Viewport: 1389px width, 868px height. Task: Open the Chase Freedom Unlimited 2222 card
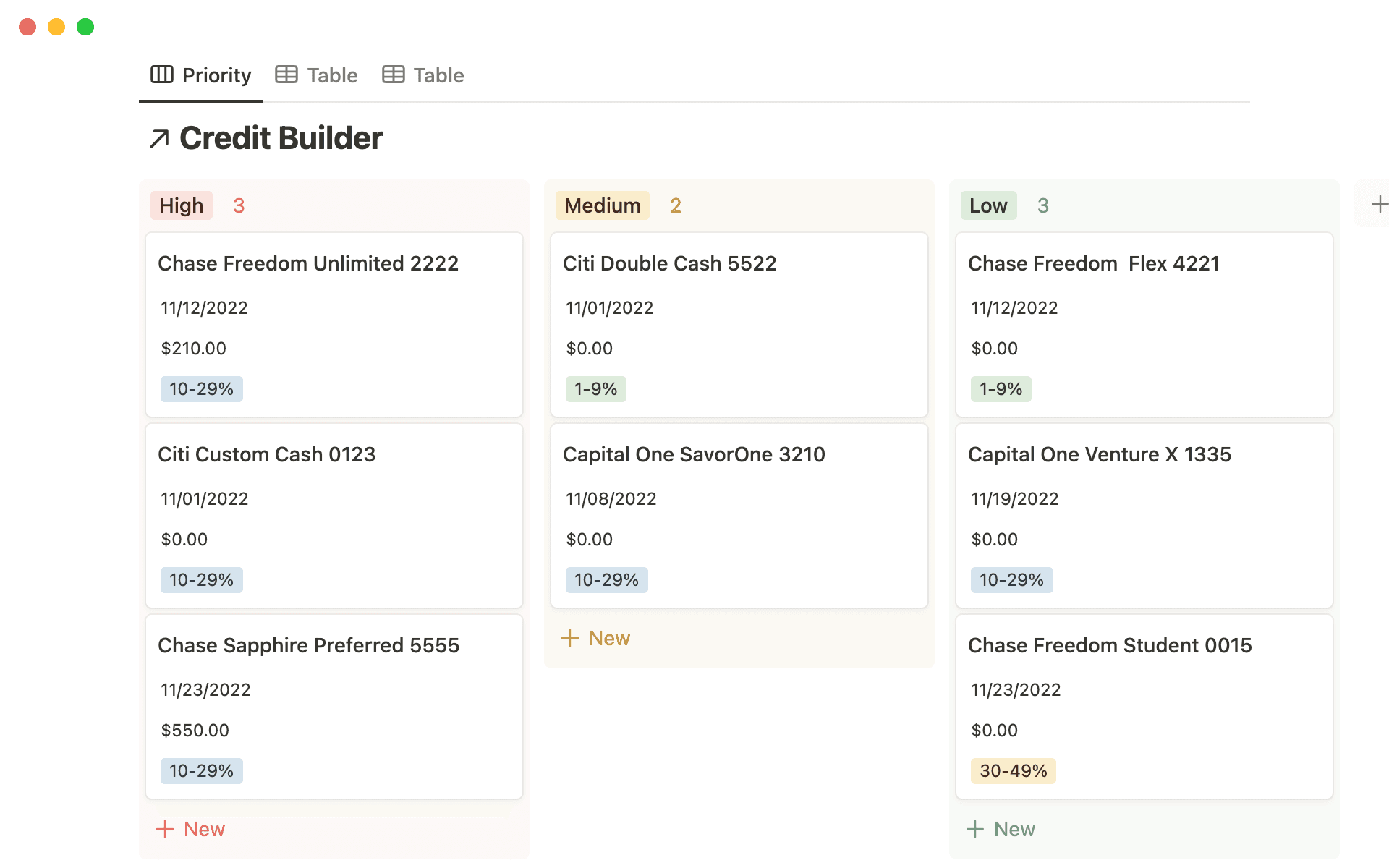[334, 325]
